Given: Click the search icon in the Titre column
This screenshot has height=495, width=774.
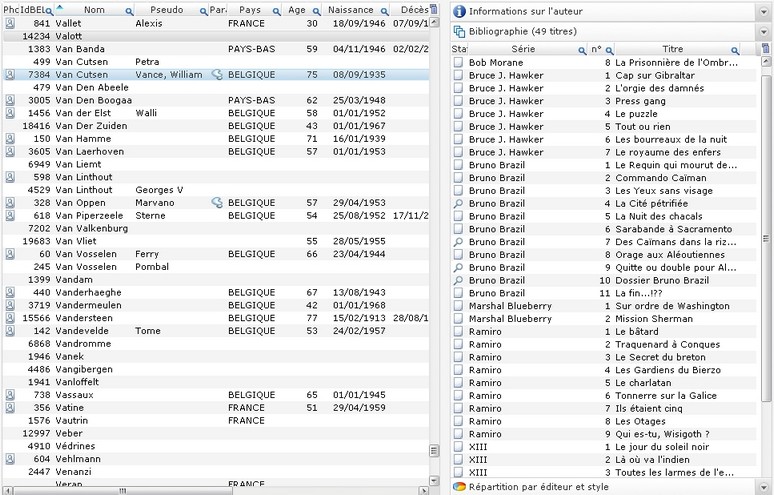Looking at the screenshot, I should tap(736, 49).
